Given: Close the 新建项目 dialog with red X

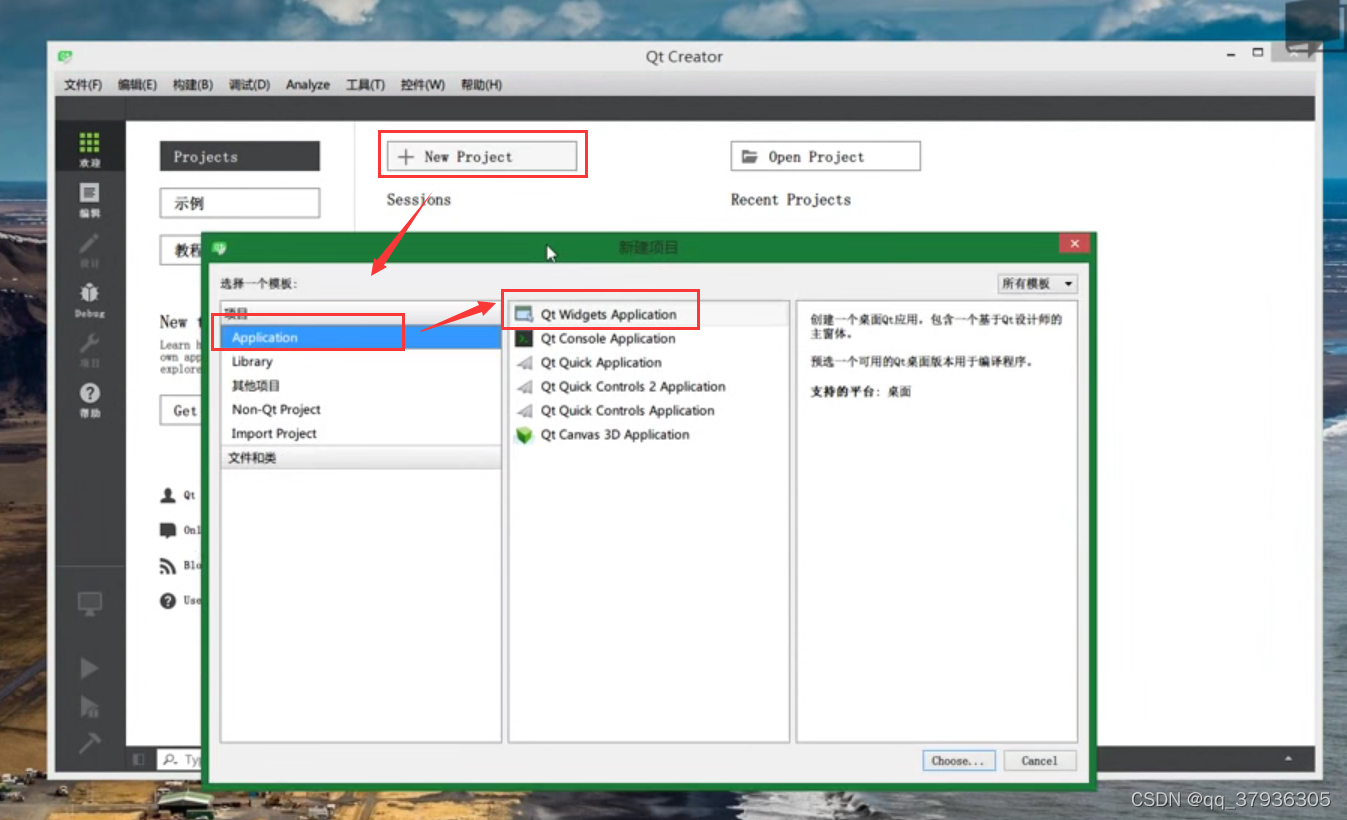Looking at the screenshot, I should click(x=1074, y=244).
